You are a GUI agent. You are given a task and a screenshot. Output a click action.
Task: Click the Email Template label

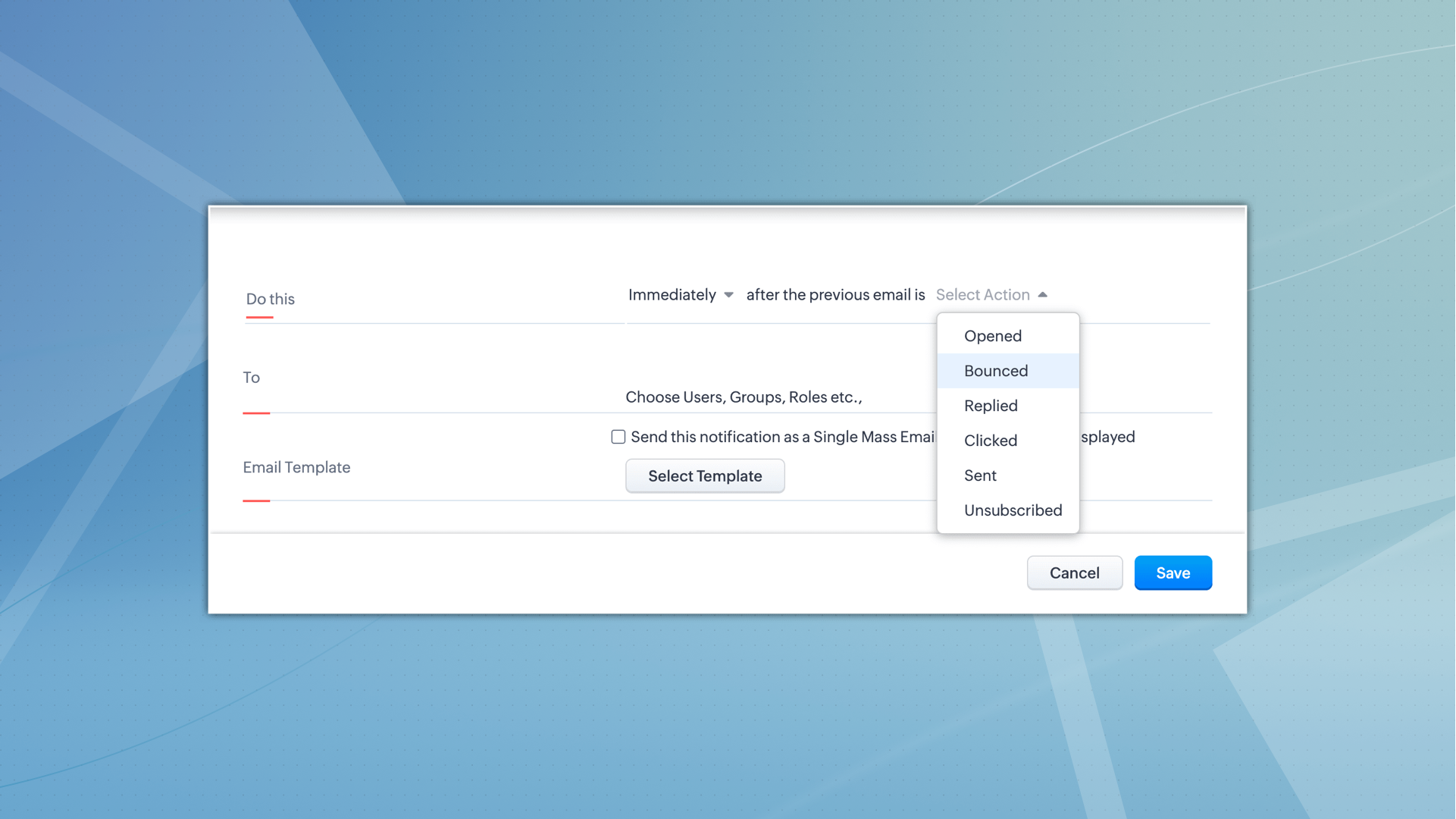296,467
